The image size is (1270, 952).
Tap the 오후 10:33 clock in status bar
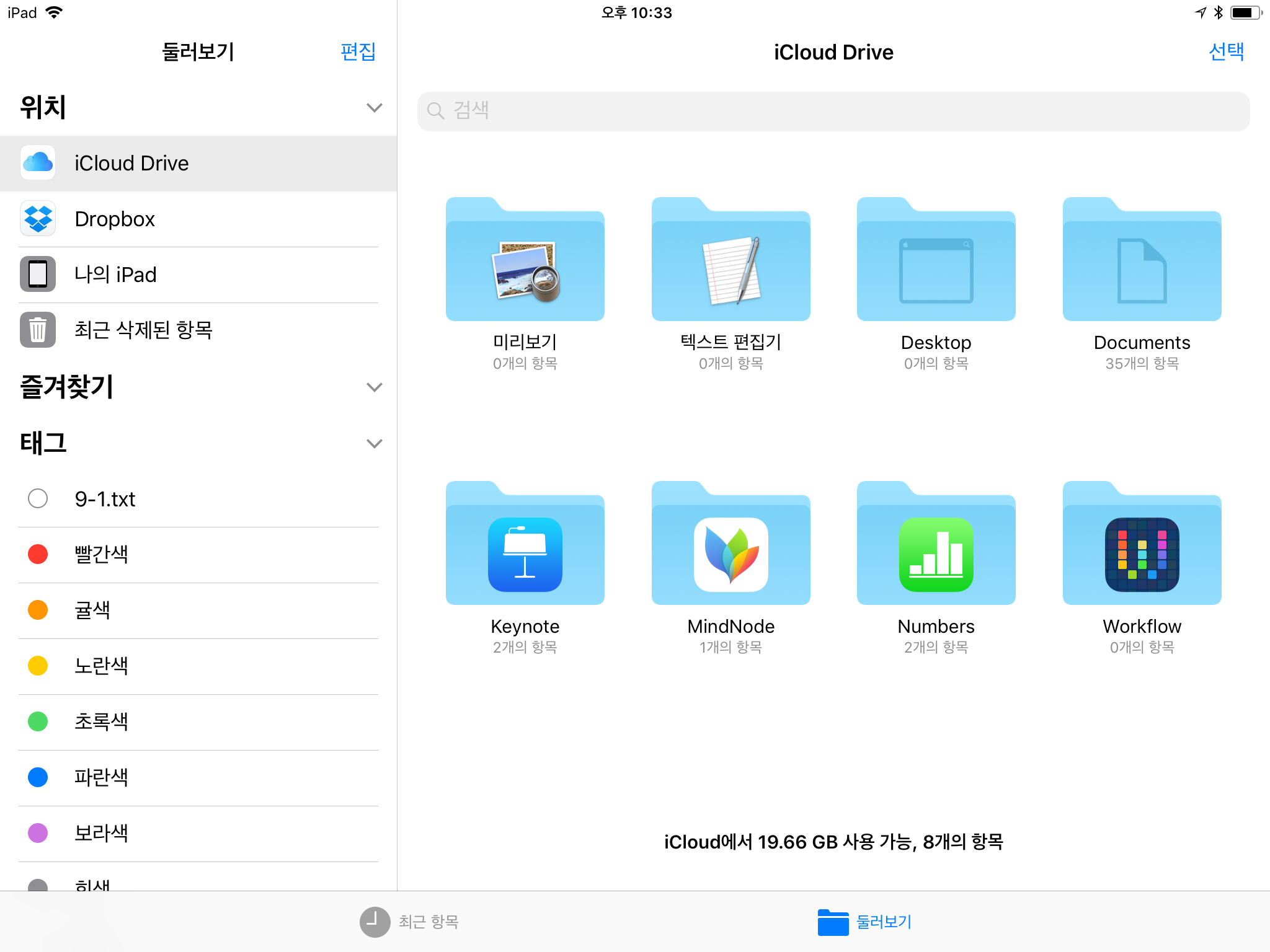(636, 12)
